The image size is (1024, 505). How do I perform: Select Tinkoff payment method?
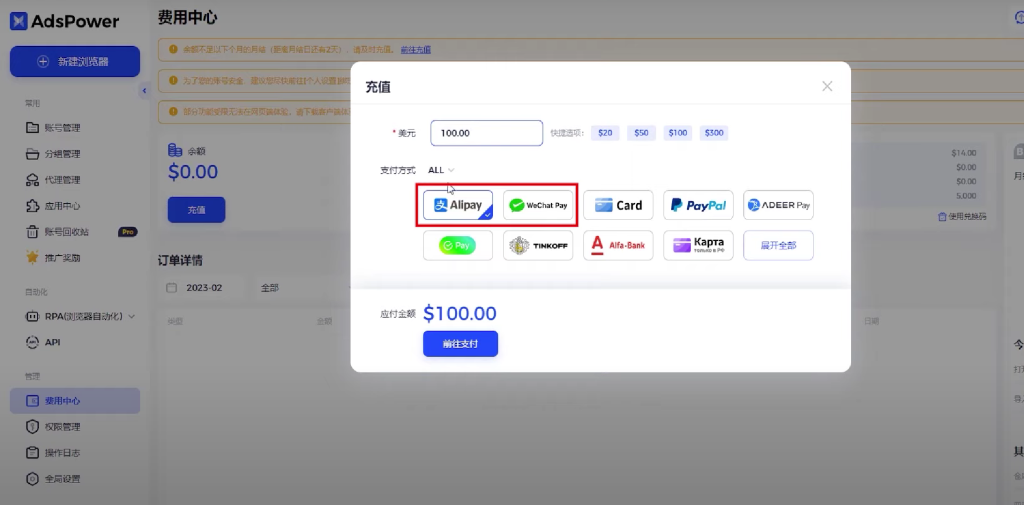[x=538, y=246]
